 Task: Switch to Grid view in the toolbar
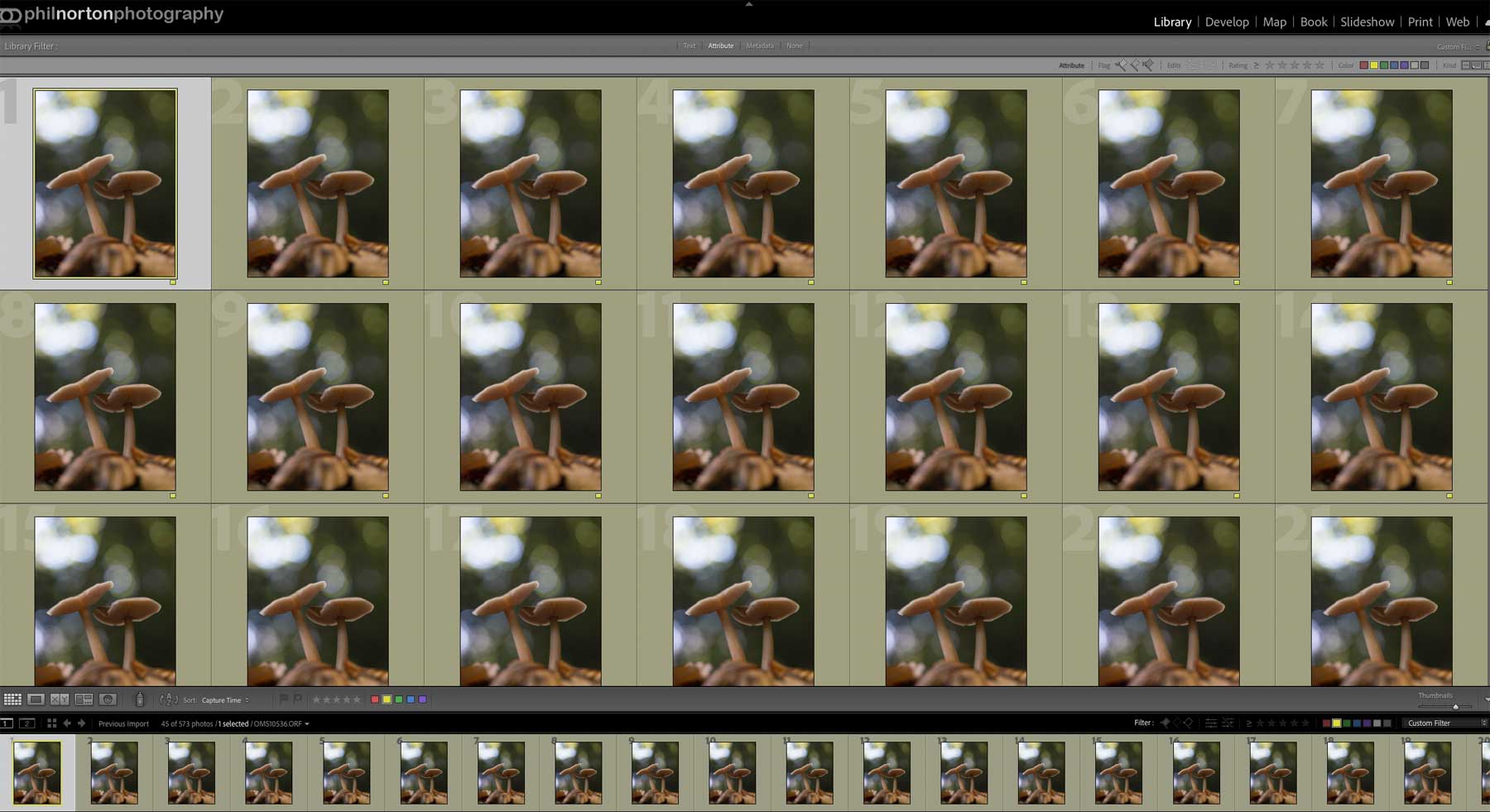(12, 699)
